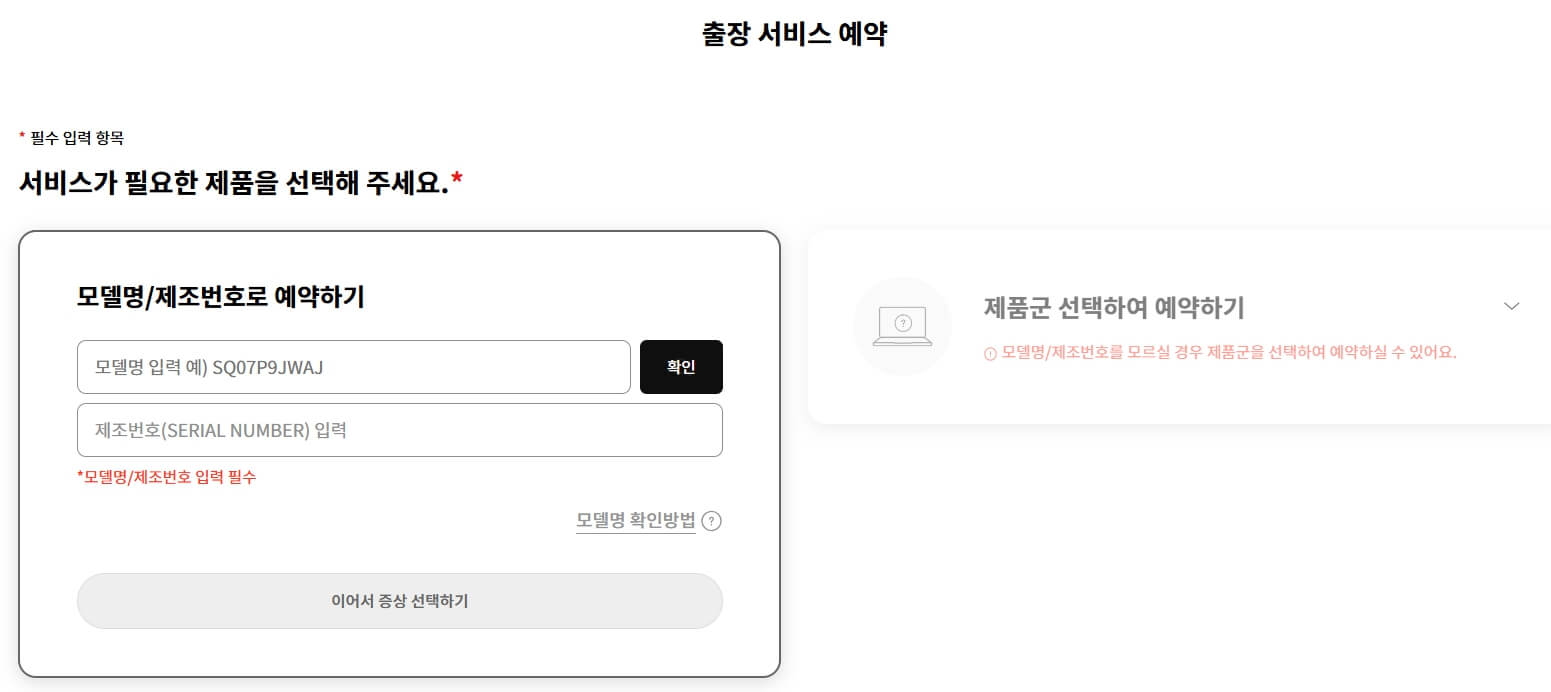The image size is (1551, 692).
Task: Click the question mark help icon beside 모델명 확인방법
Action: [x=710, y=521]
